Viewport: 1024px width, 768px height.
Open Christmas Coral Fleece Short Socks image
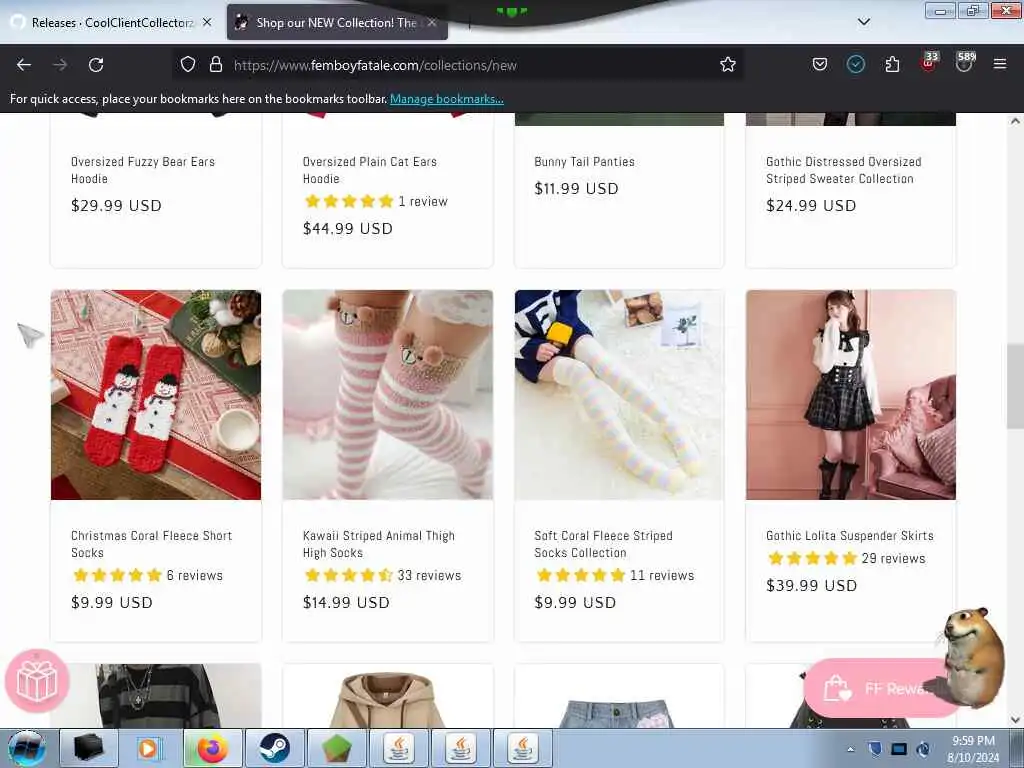coord(156,395)
